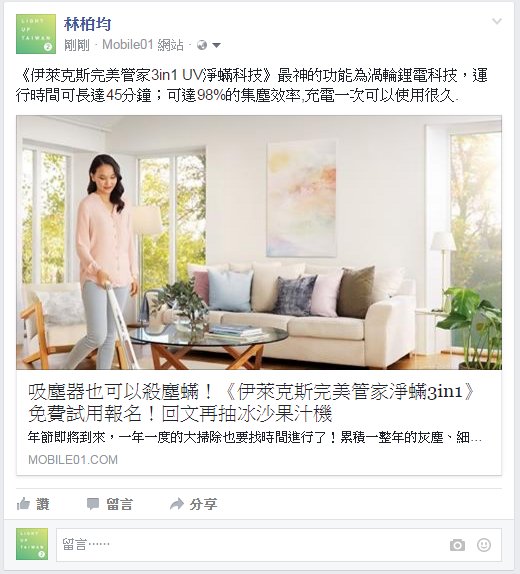Open the Light Up Taiwan profile picture
Screen dimensions: 520x574
point(36,34)
